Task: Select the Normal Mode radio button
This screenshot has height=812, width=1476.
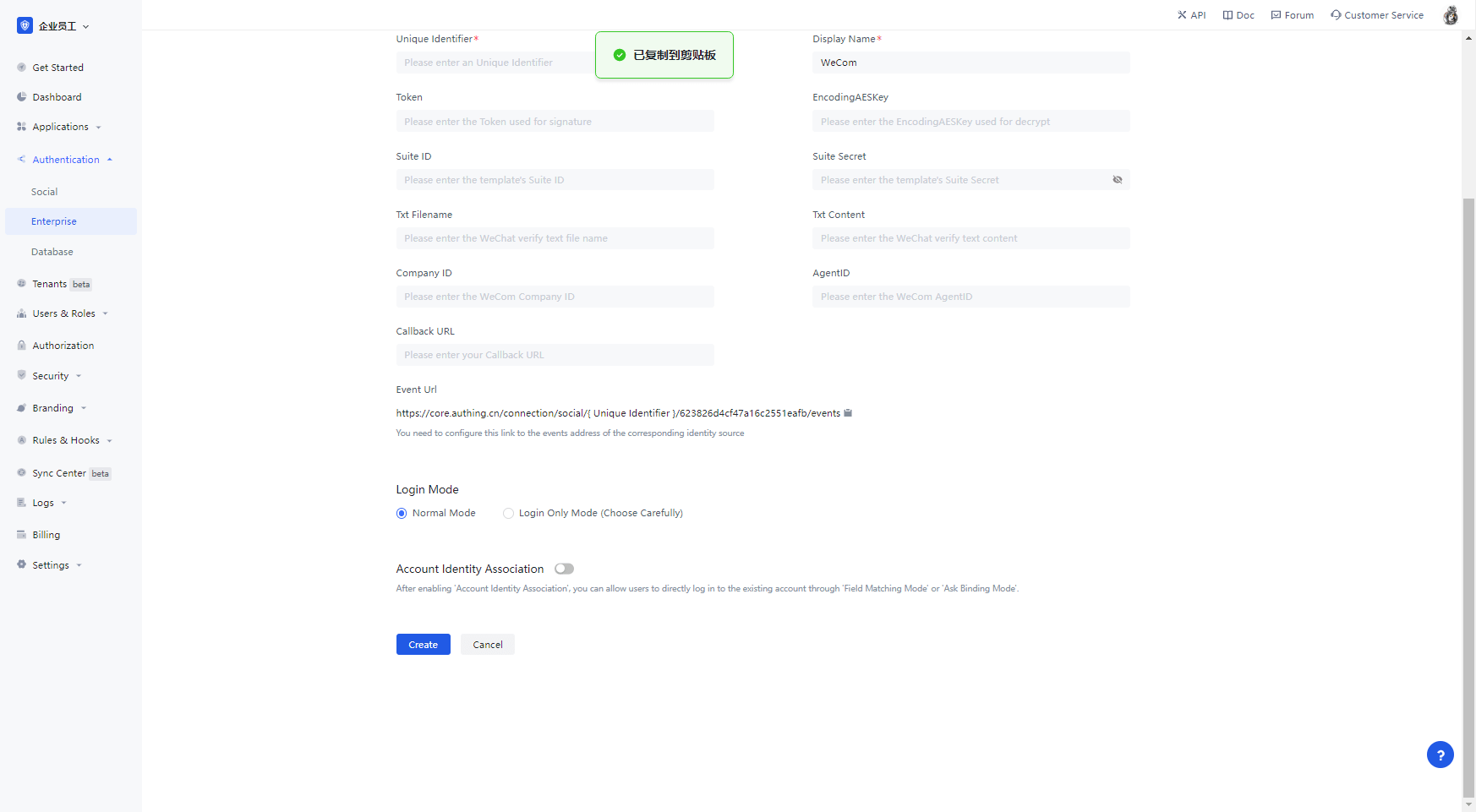Action: click(x=402, y=514)
